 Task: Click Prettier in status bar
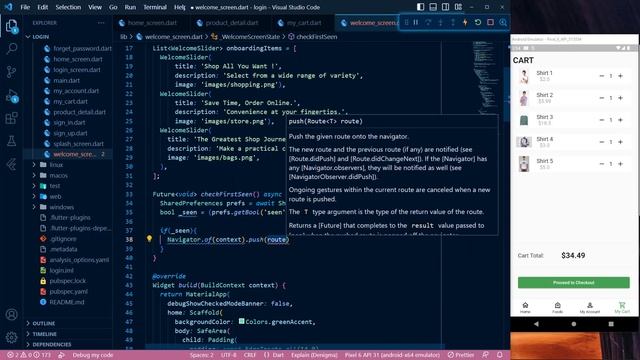461,355
